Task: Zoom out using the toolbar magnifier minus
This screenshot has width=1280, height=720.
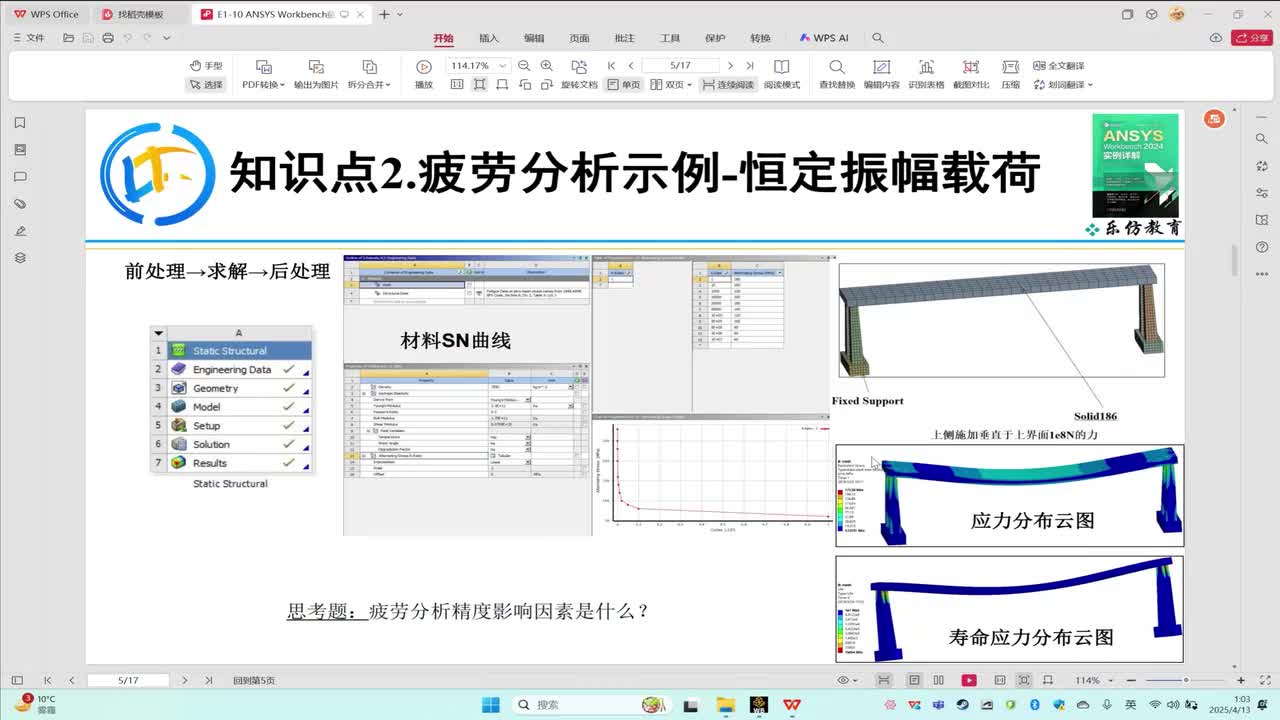Action: [x=524, y=66]
